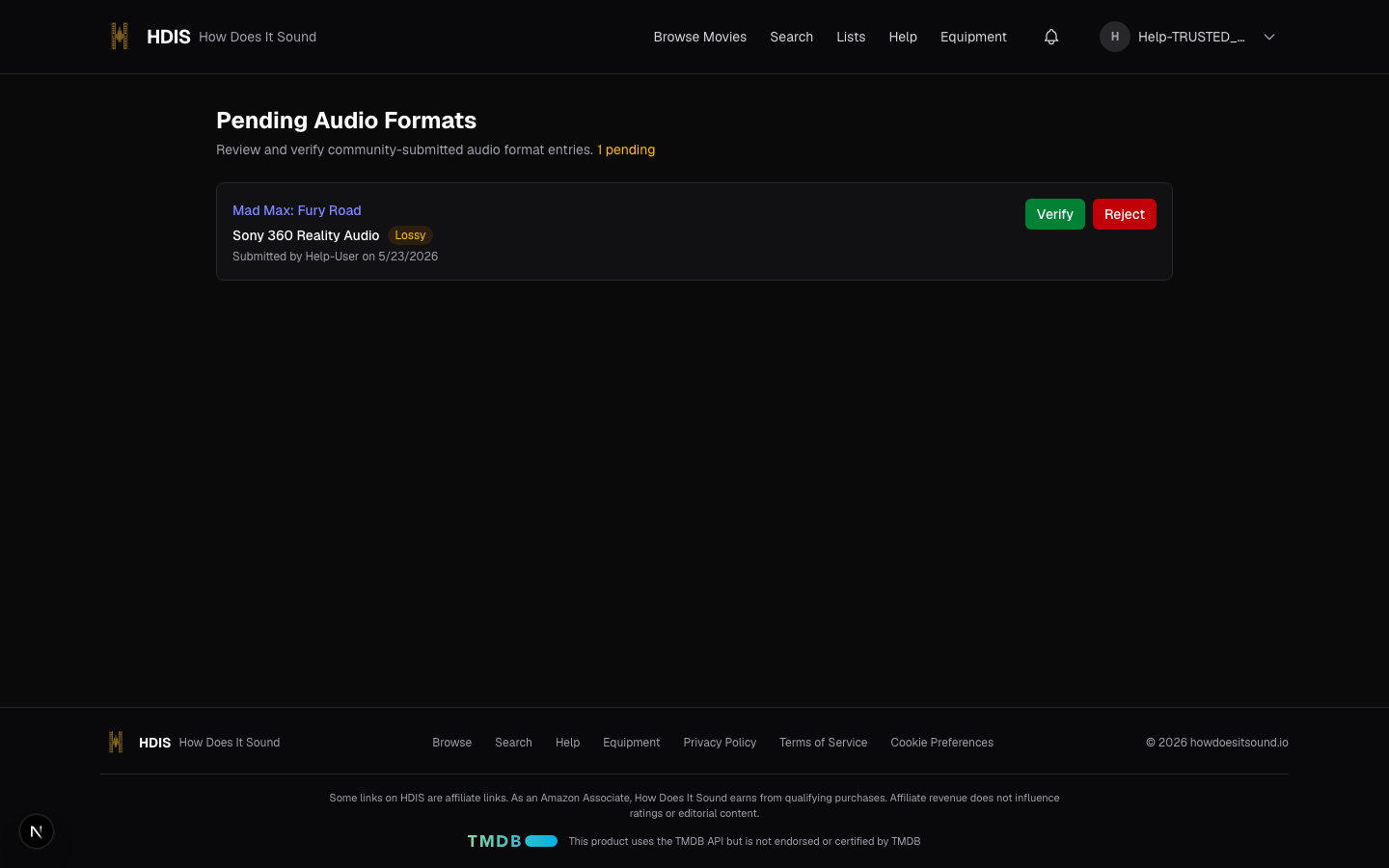Image resolution: width=1389 pixels, height=868 pixels.
Task: Open the Next.js dev tools badge
Action: (37, 831)
